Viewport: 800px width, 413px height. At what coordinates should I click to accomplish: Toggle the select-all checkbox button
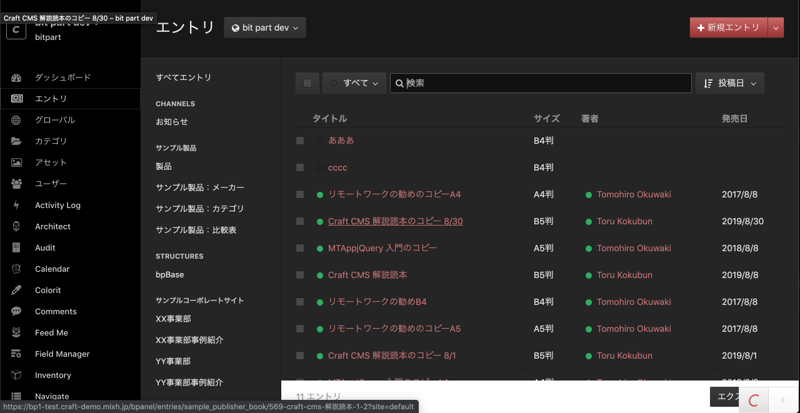[307, 83]
